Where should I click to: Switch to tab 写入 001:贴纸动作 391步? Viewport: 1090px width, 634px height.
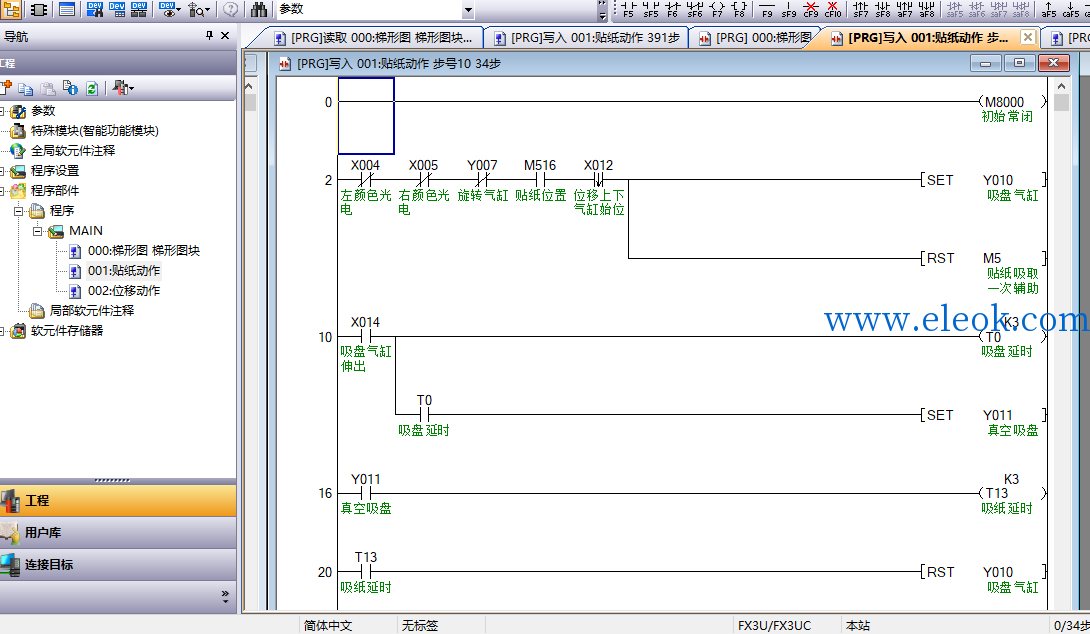587,38
